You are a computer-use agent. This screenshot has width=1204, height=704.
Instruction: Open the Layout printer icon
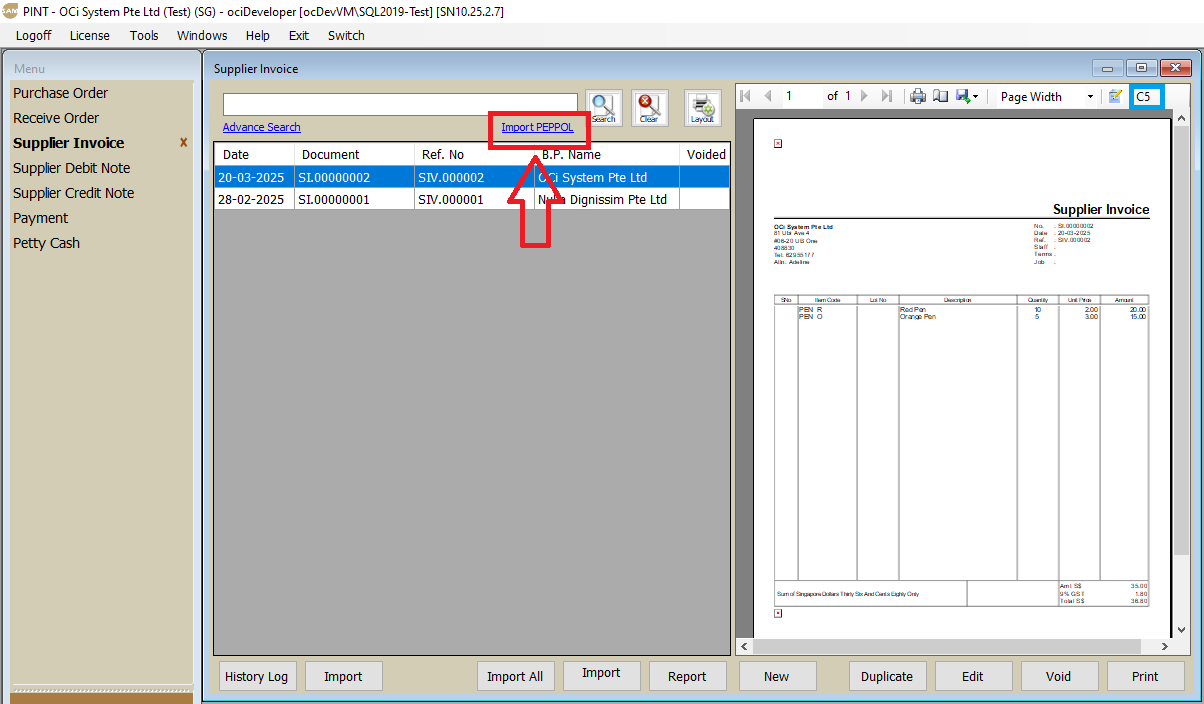pyautogui.click(x=702, y=107)
